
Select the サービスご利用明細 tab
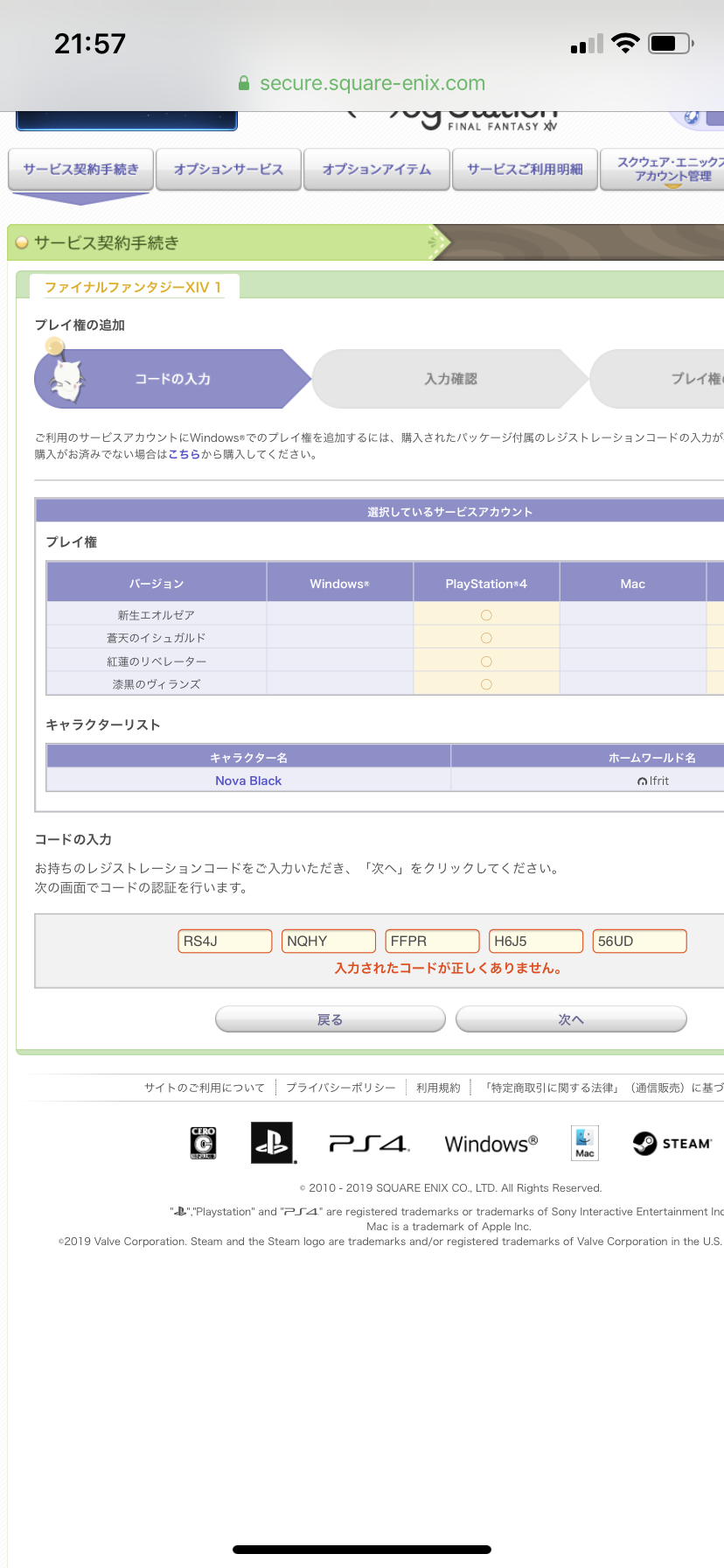click(x=525, y=169)
